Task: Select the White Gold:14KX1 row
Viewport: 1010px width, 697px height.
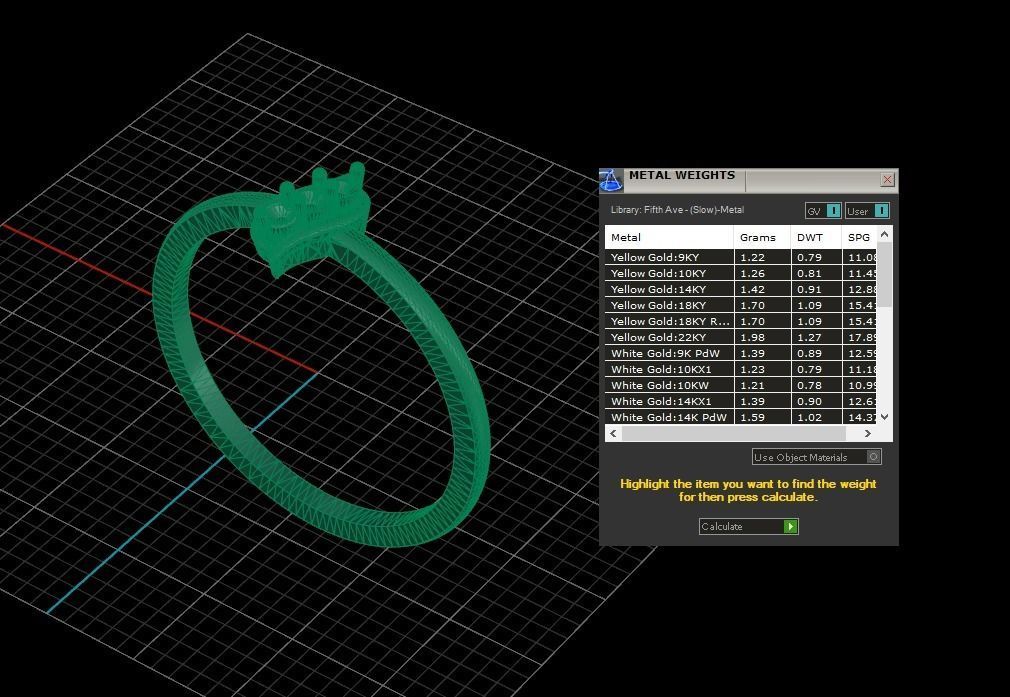Action: (x=741, y=401)
